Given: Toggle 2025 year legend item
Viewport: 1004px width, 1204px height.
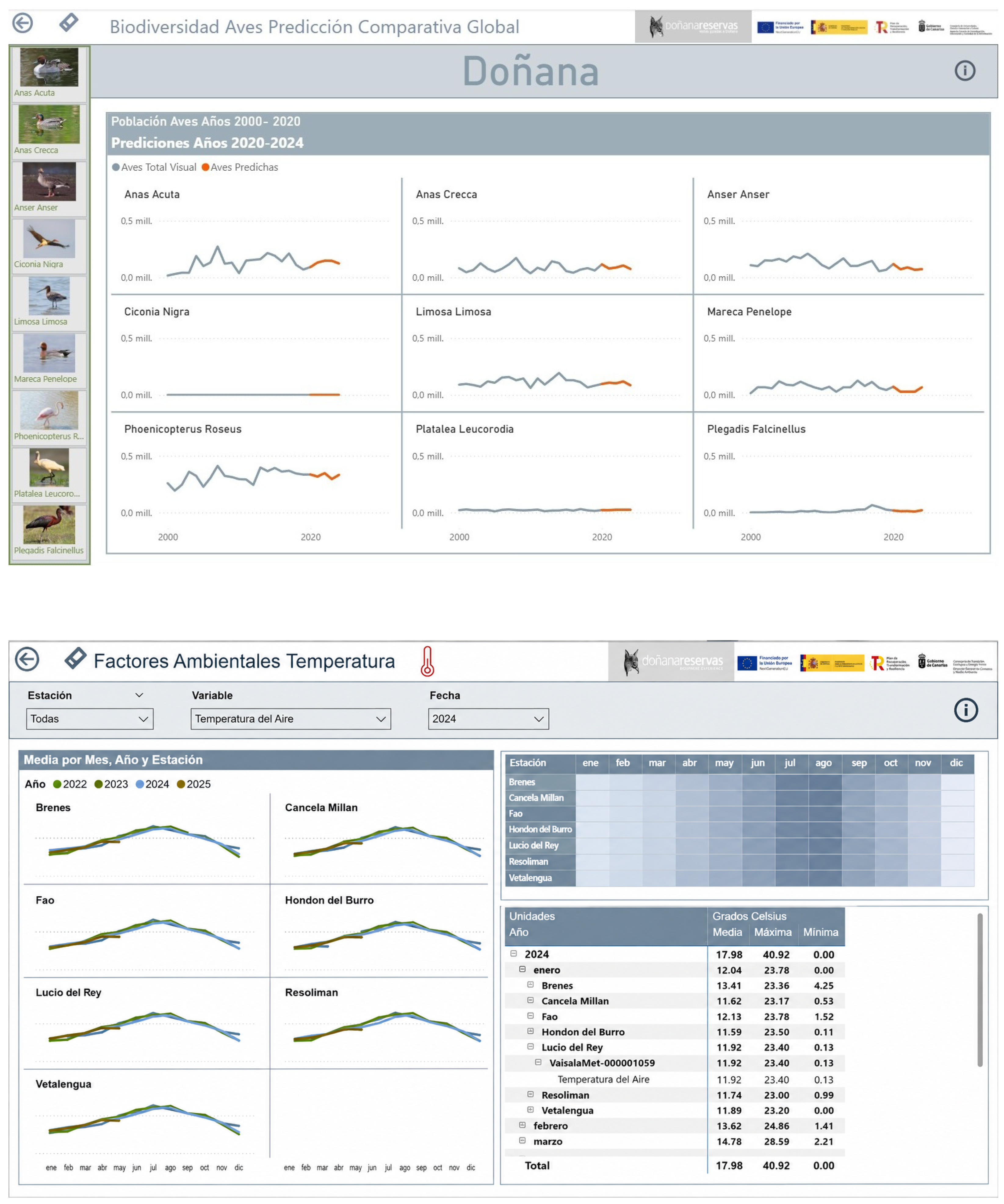Looking at the screenshot, I should (194, 784).
